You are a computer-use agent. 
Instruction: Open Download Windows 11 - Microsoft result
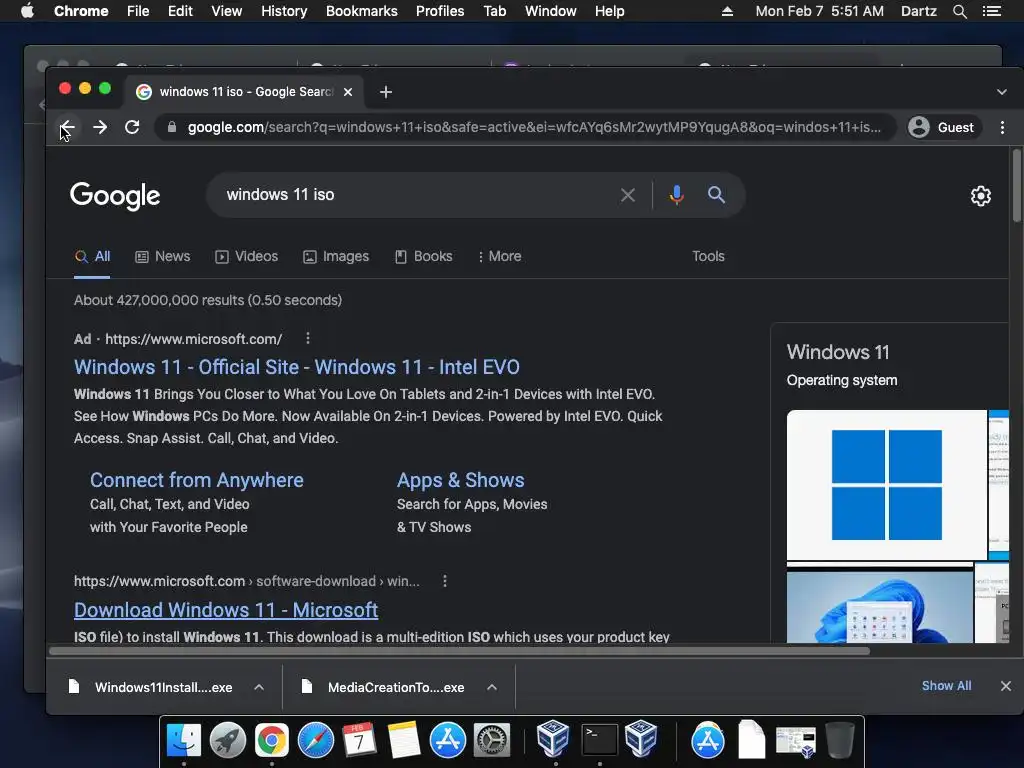[x=226, y=610]
